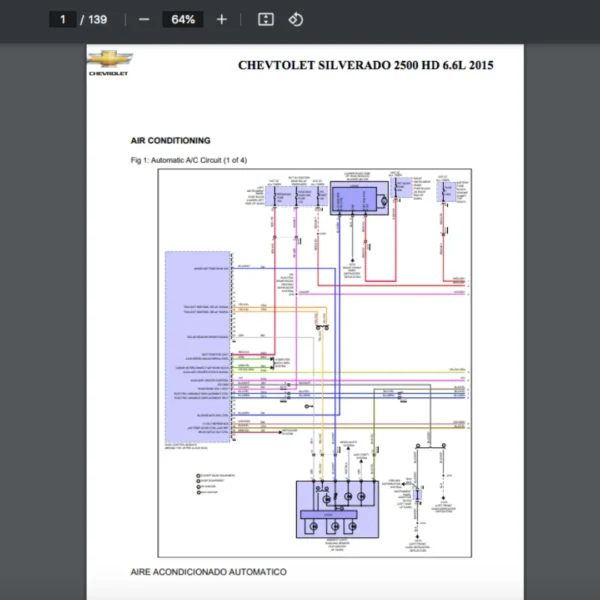600x600 pixels.
Task: Click the CHEVROLET wordmark under the logo
Action: click(x=108, y=74)
